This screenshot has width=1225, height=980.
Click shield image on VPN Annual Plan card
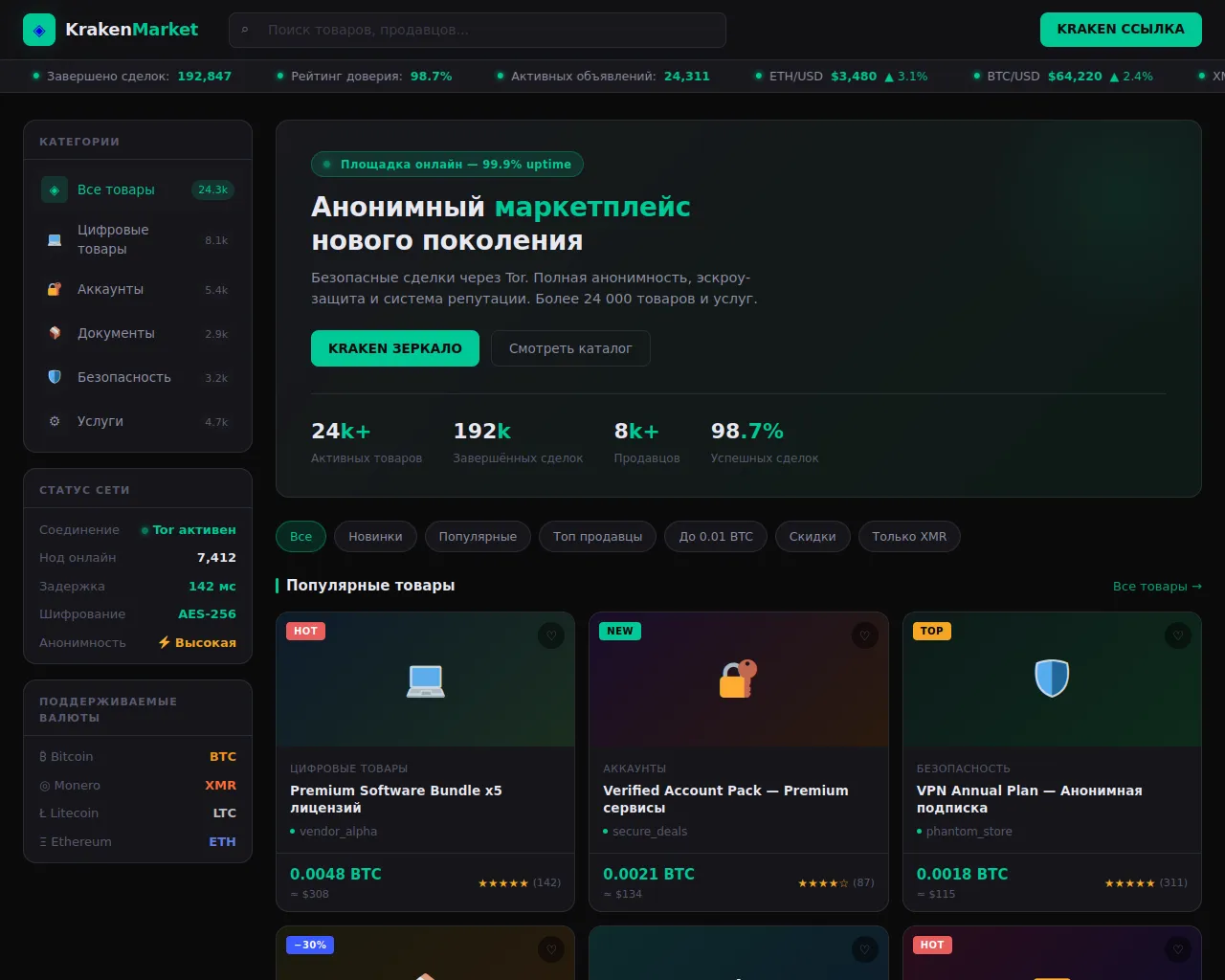(1052, 679)
